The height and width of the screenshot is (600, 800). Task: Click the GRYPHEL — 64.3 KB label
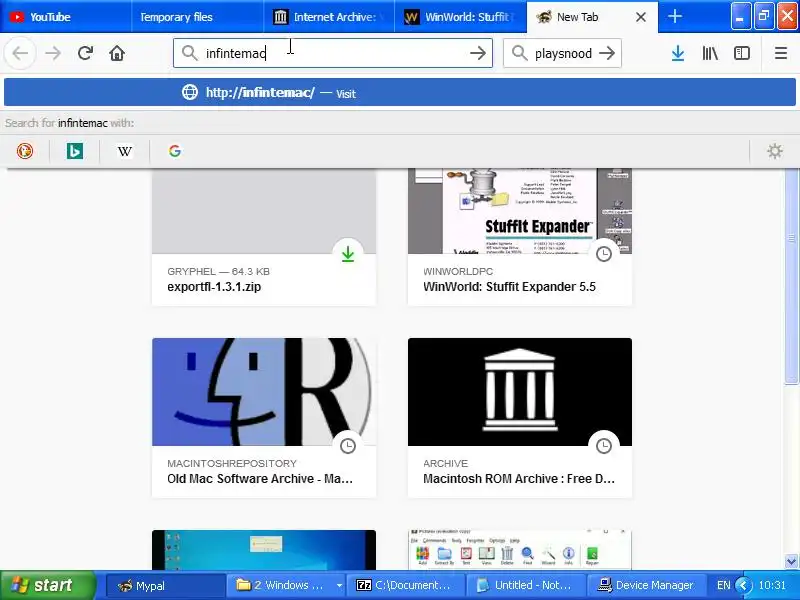(x=218, y=271)
